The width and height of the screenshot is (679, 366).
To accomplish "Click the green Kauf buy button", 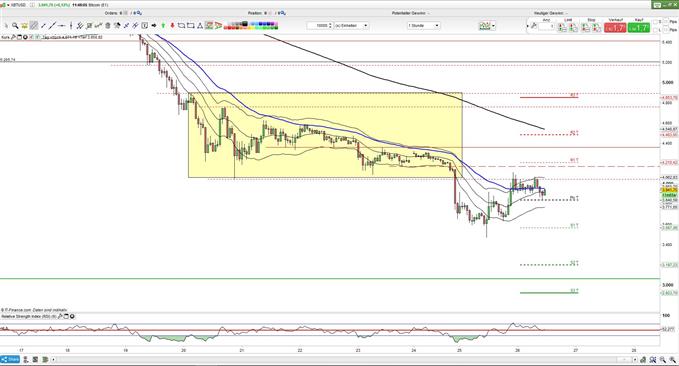I will coord(639,28).
